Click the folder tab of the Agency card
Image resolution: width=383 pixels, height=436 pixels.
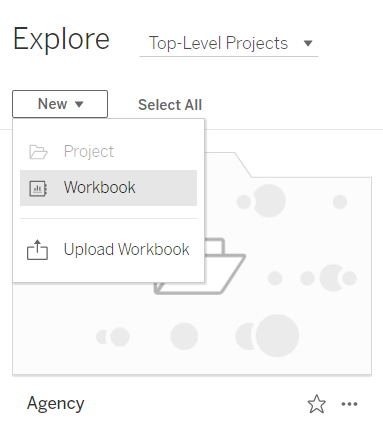[x=228, y=164]
